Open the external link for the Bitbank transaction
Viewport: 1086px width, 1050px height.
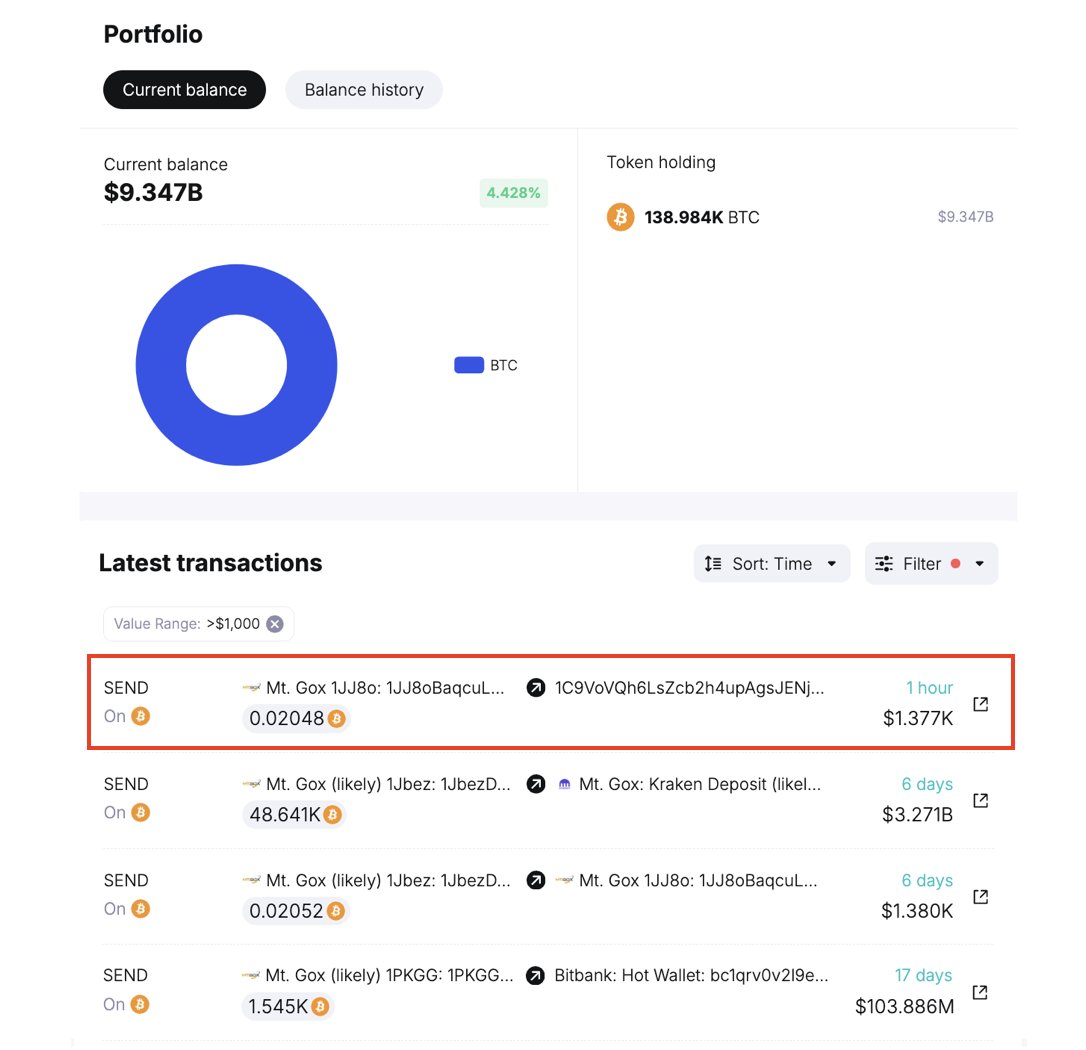[x=980, y=992]
